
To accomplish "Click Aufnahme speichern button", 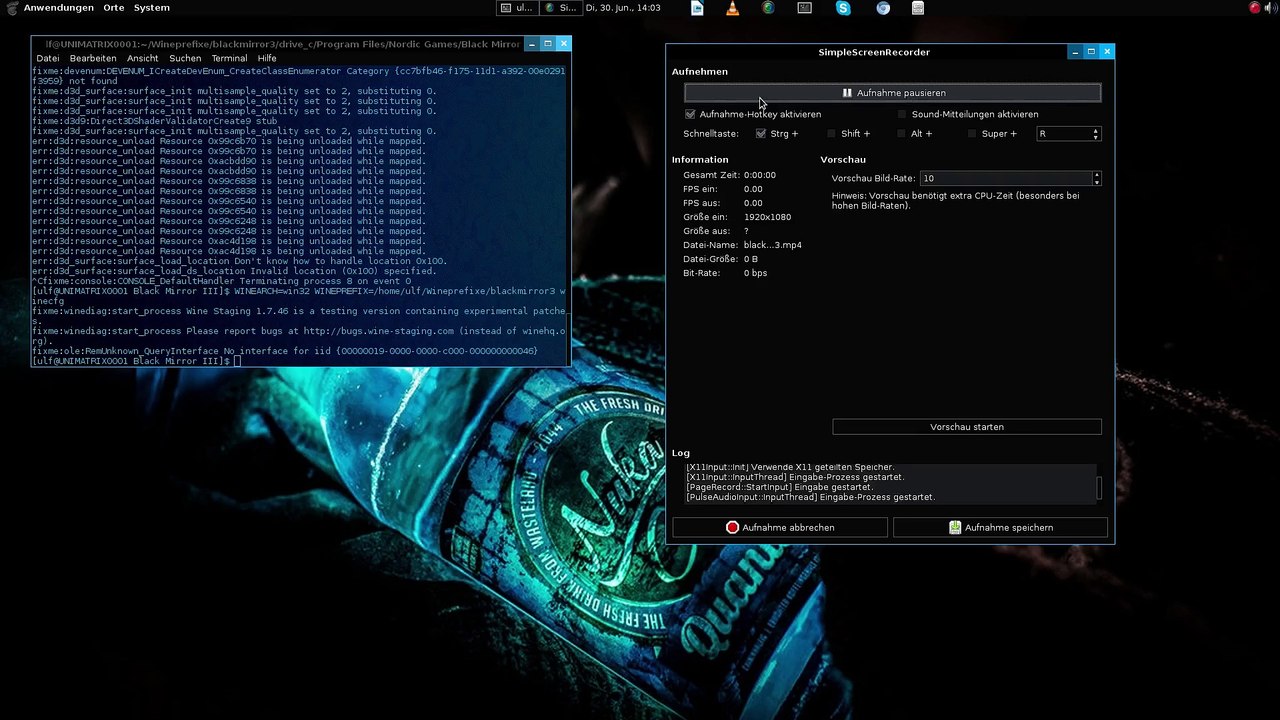I will 1001,527.
